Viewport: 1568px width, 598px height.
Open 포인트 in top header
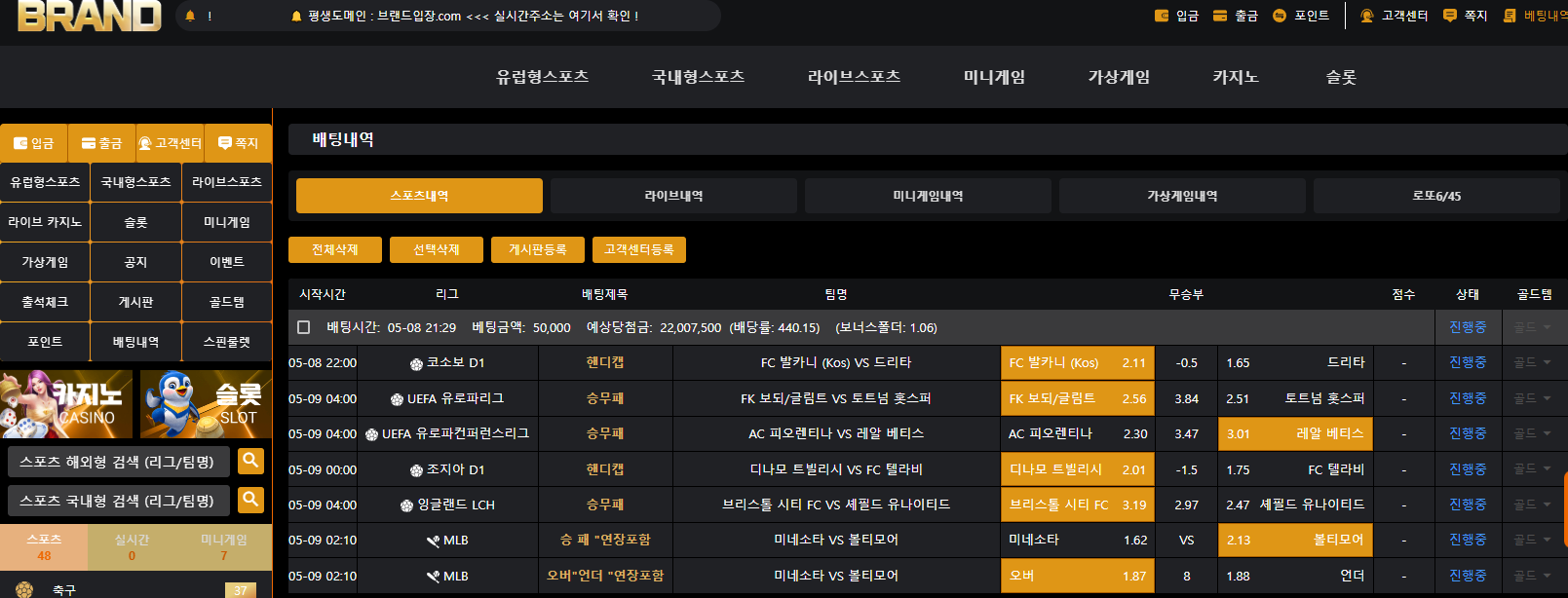[x=1300, y=16]
